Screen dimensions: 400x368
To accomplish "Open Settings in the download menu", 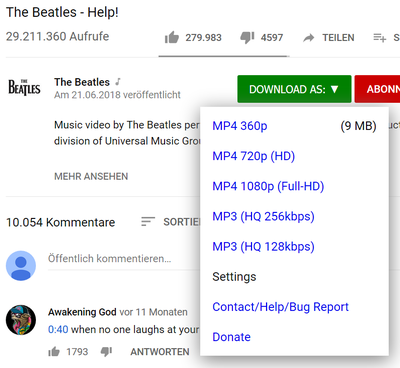I will click(x=234, y=277).
